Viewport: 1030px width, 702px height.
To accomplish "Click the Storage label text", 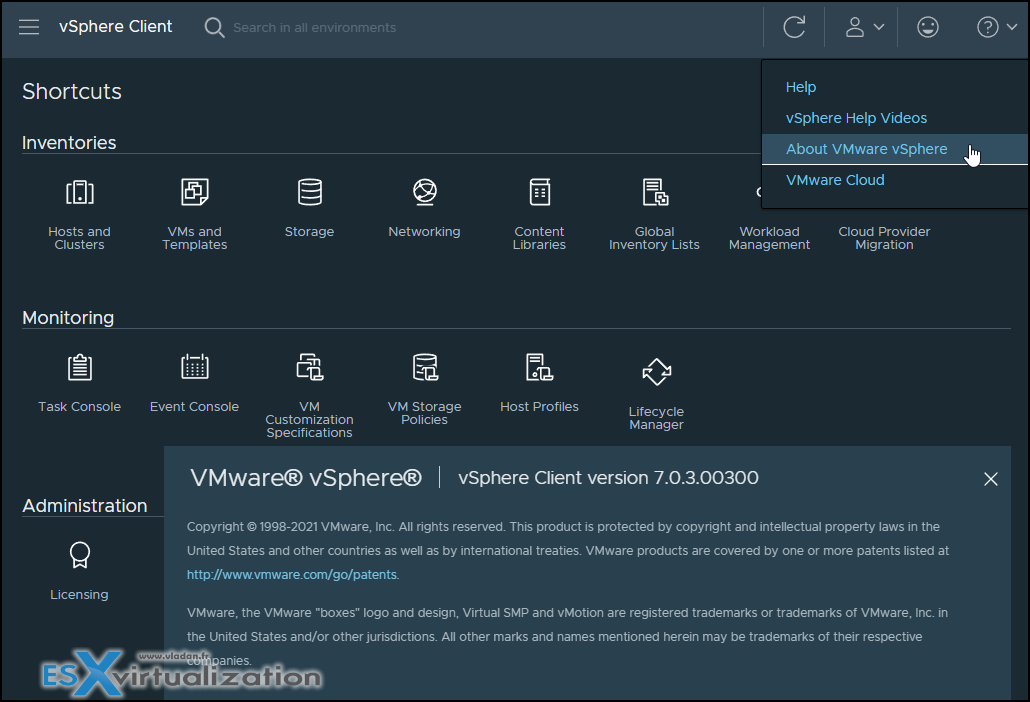I will (309, 232).
